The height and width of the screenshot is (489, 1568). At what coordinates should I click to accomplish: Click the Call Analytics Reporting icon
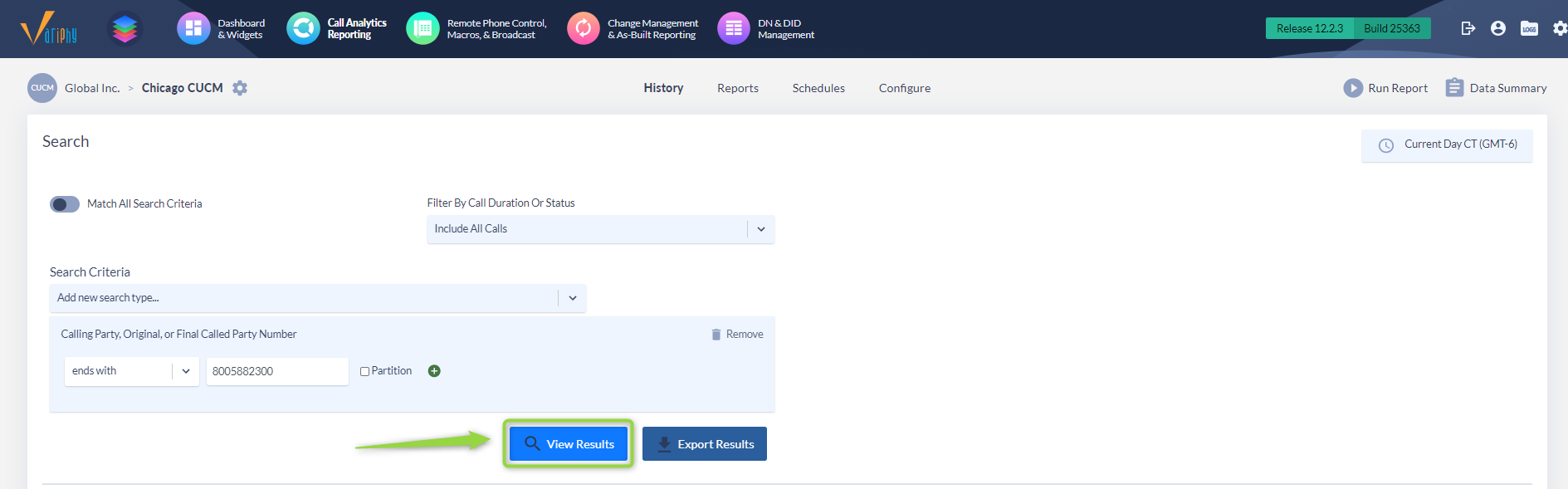click(303, 29)
